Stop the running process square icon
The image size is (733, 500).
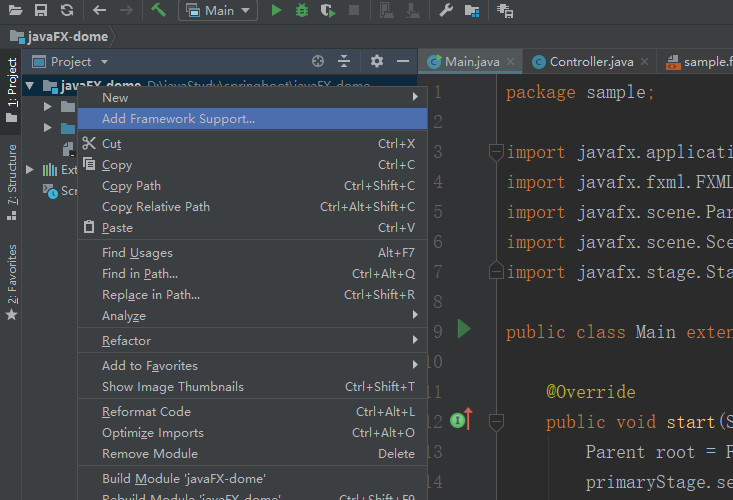[354, 10]
